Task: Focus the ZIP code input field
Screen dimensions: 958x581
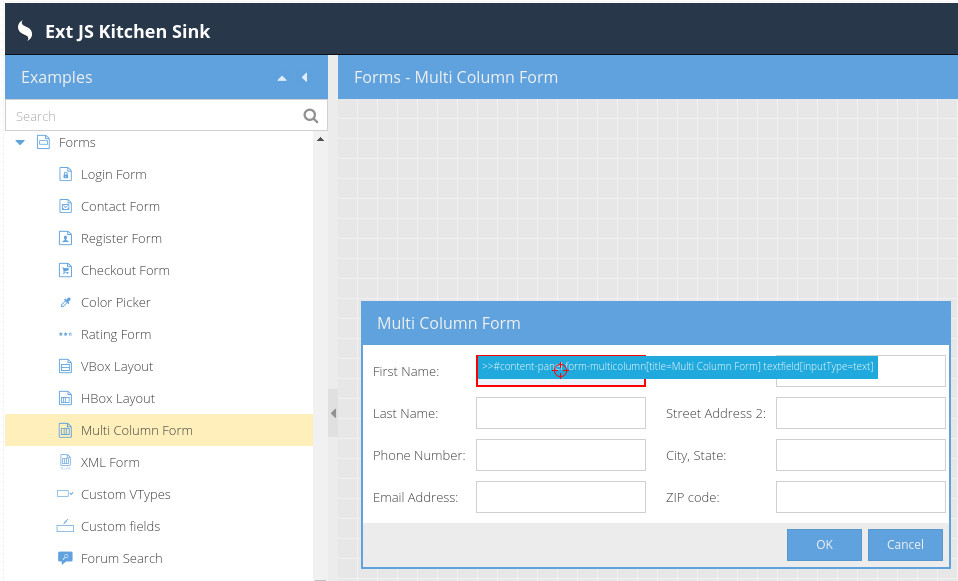Action: [860, 497]
